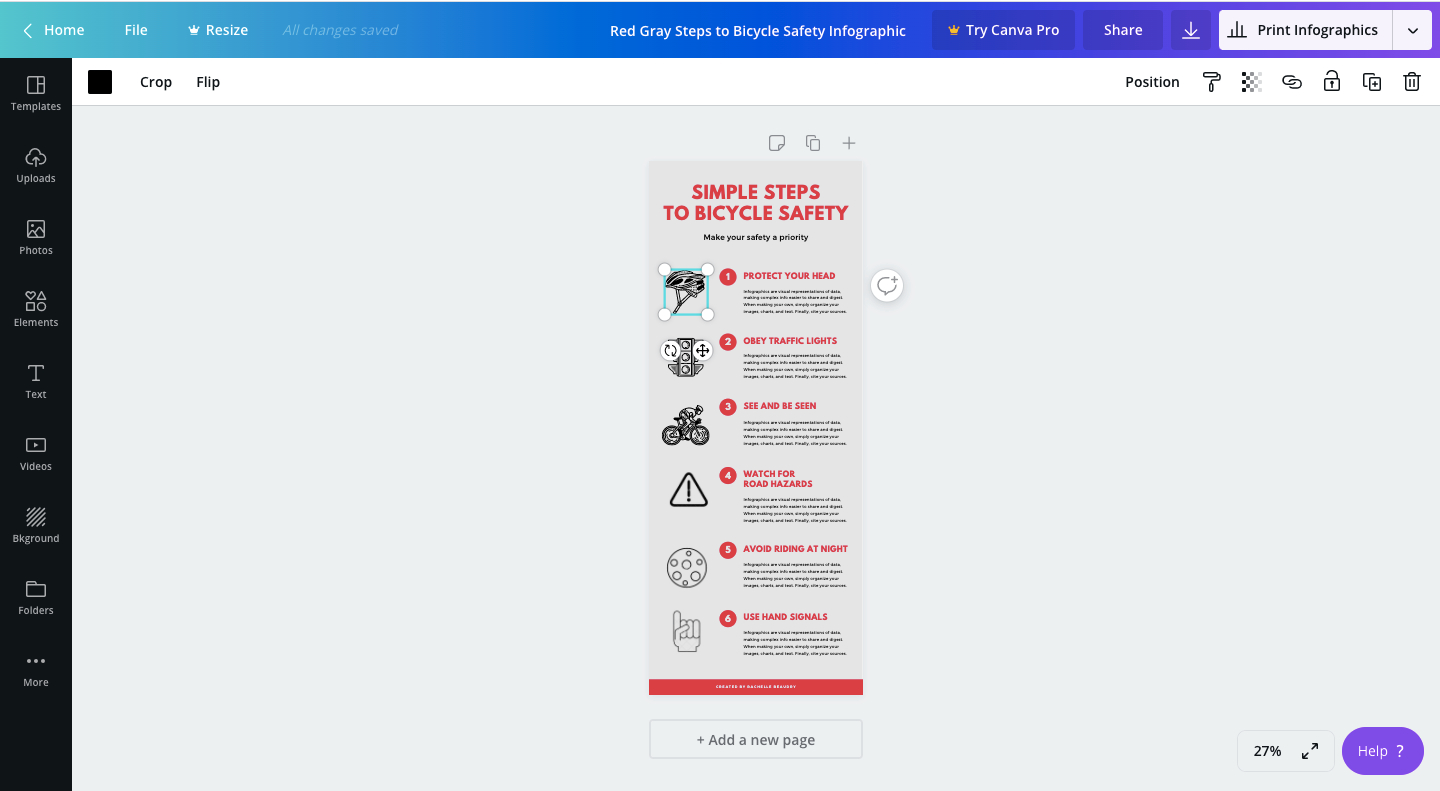Open the 27% zoom level control
The image size is (1440, 791).
[1267, 751]
